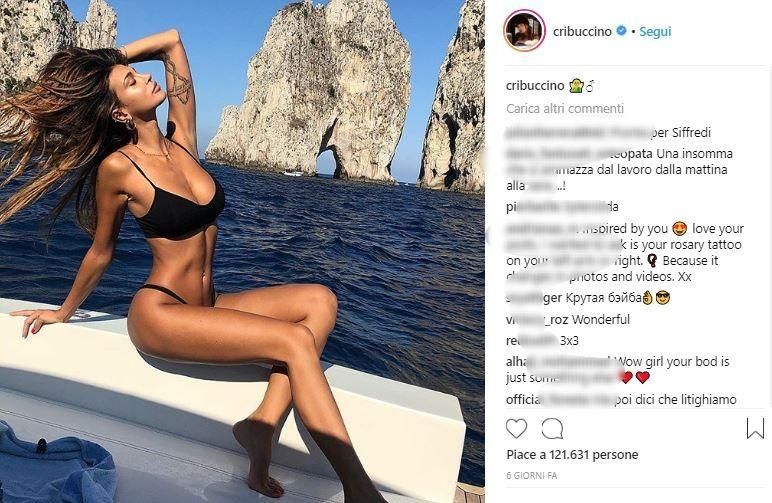Open commenter username ending in _roz

point(538,320)
